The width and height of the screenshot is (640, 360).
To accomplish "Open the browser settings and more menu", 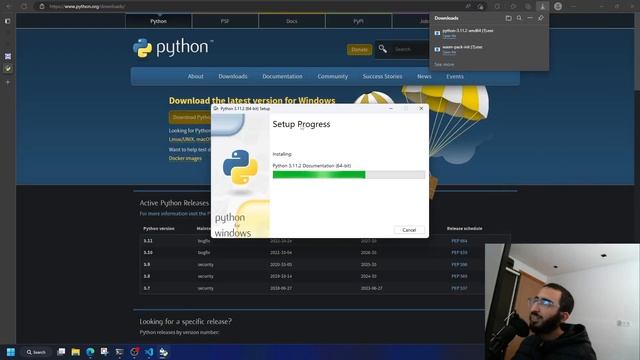I will click(x=573, y=7).
